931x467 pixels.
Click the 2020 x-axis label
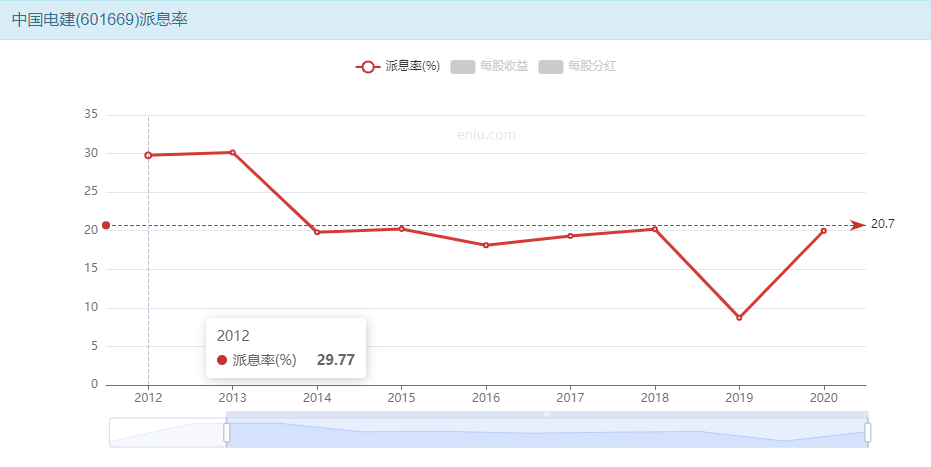tap(824, 398)
